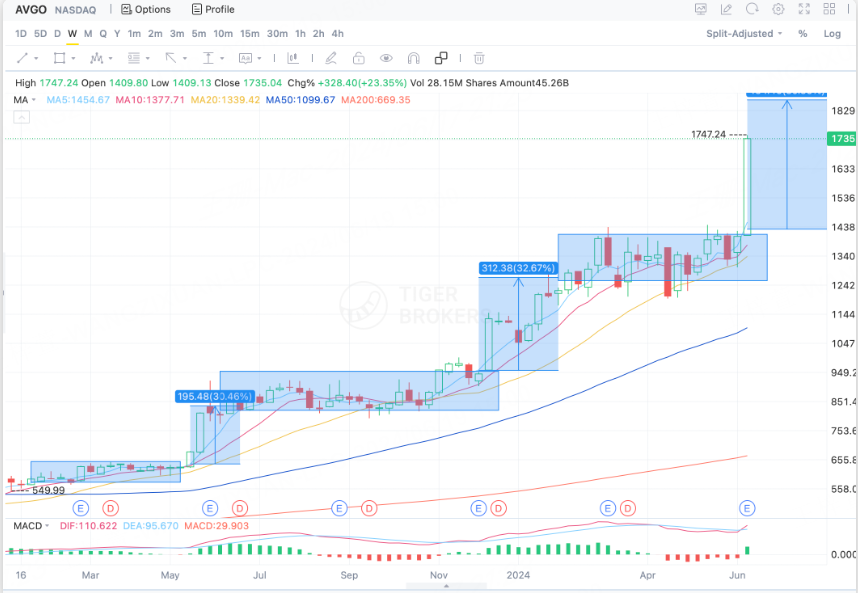The width and height of the screenshot is (858, 593).
Task: Click the 312.38(32.67%) measurement label
Action: [x=518, y=268]
